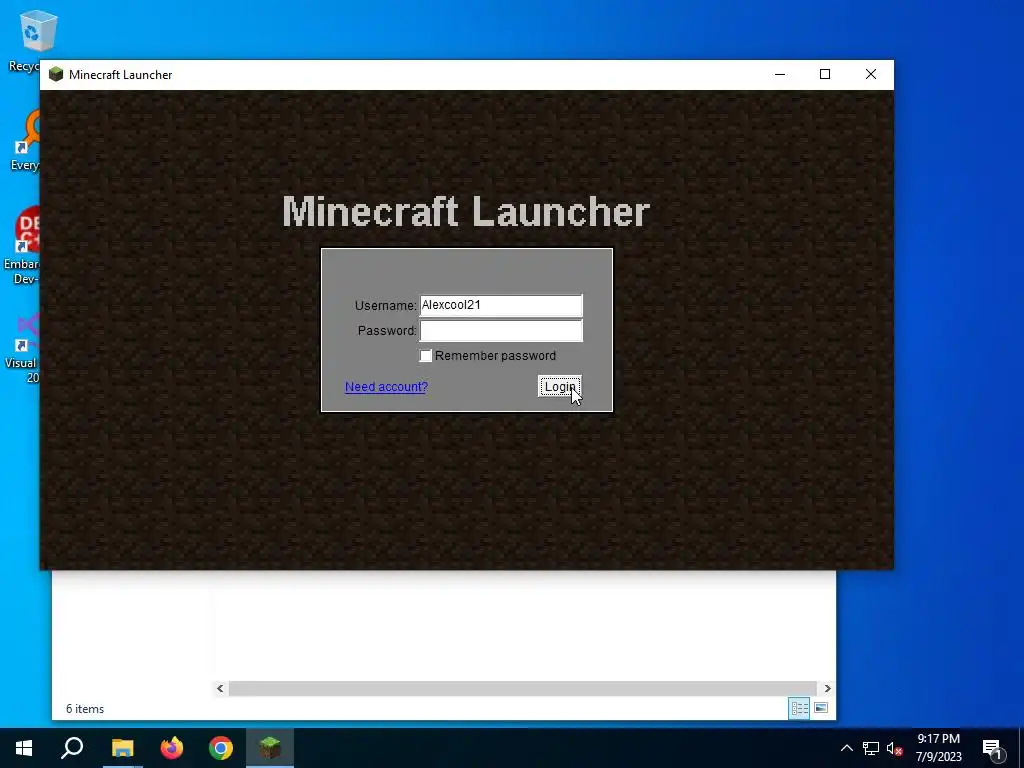Maximize the Minecraft Launcher window
1024x768 pixels.
[x=825, y=74]
